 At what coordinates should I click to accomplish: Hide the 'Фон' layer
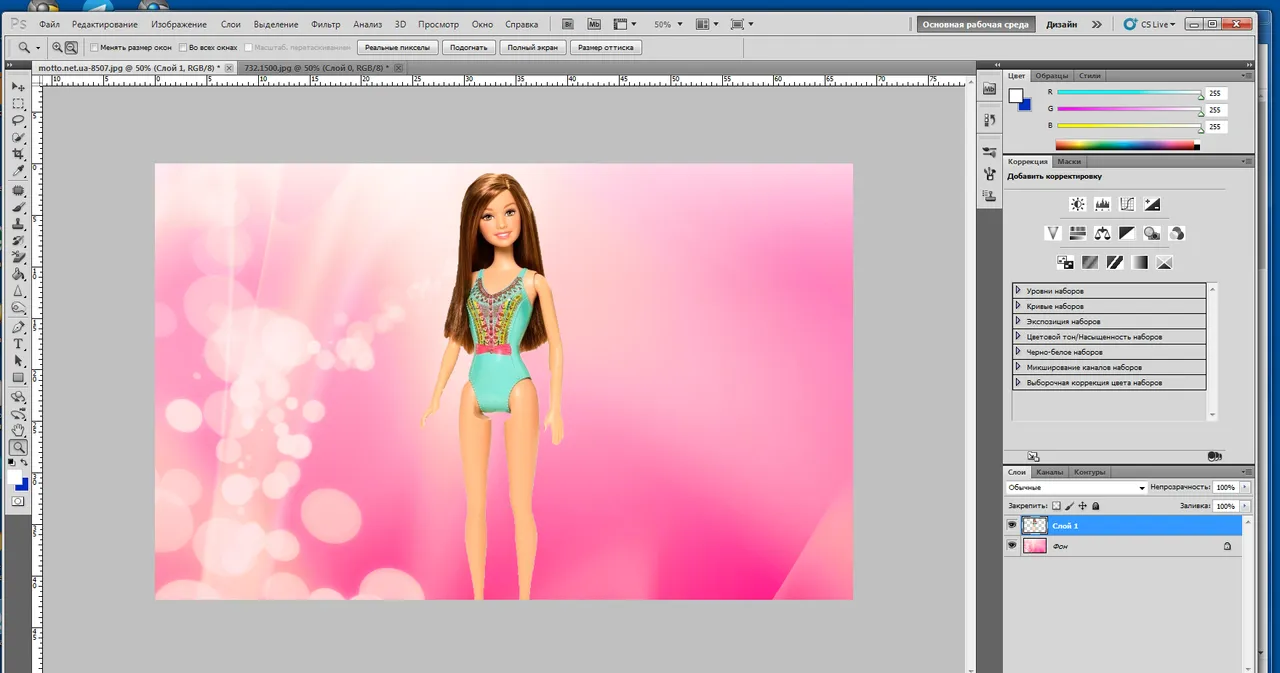pyautogui.click(x=1012, y=546)
